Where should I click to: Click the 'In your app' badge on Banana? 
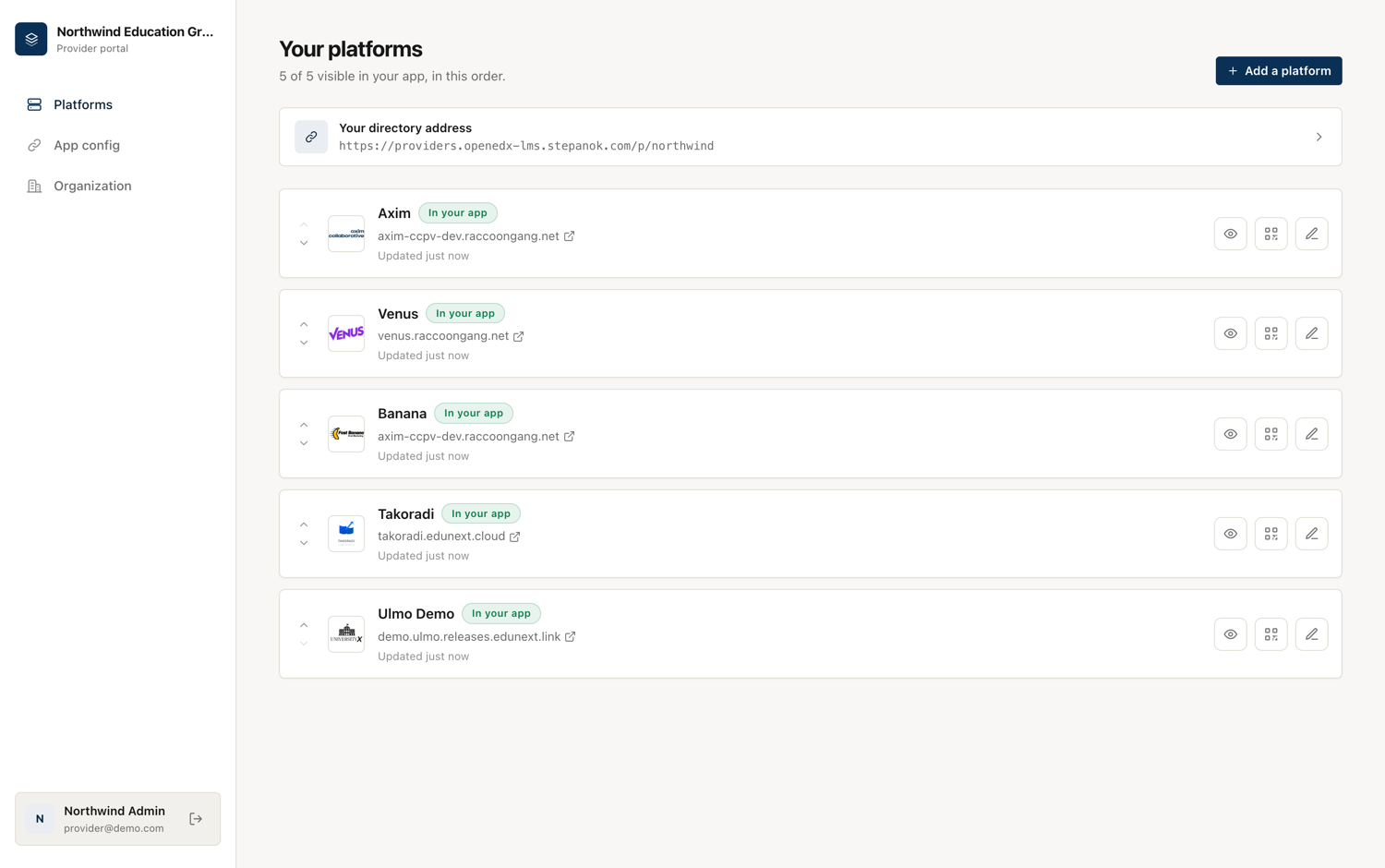474,414
